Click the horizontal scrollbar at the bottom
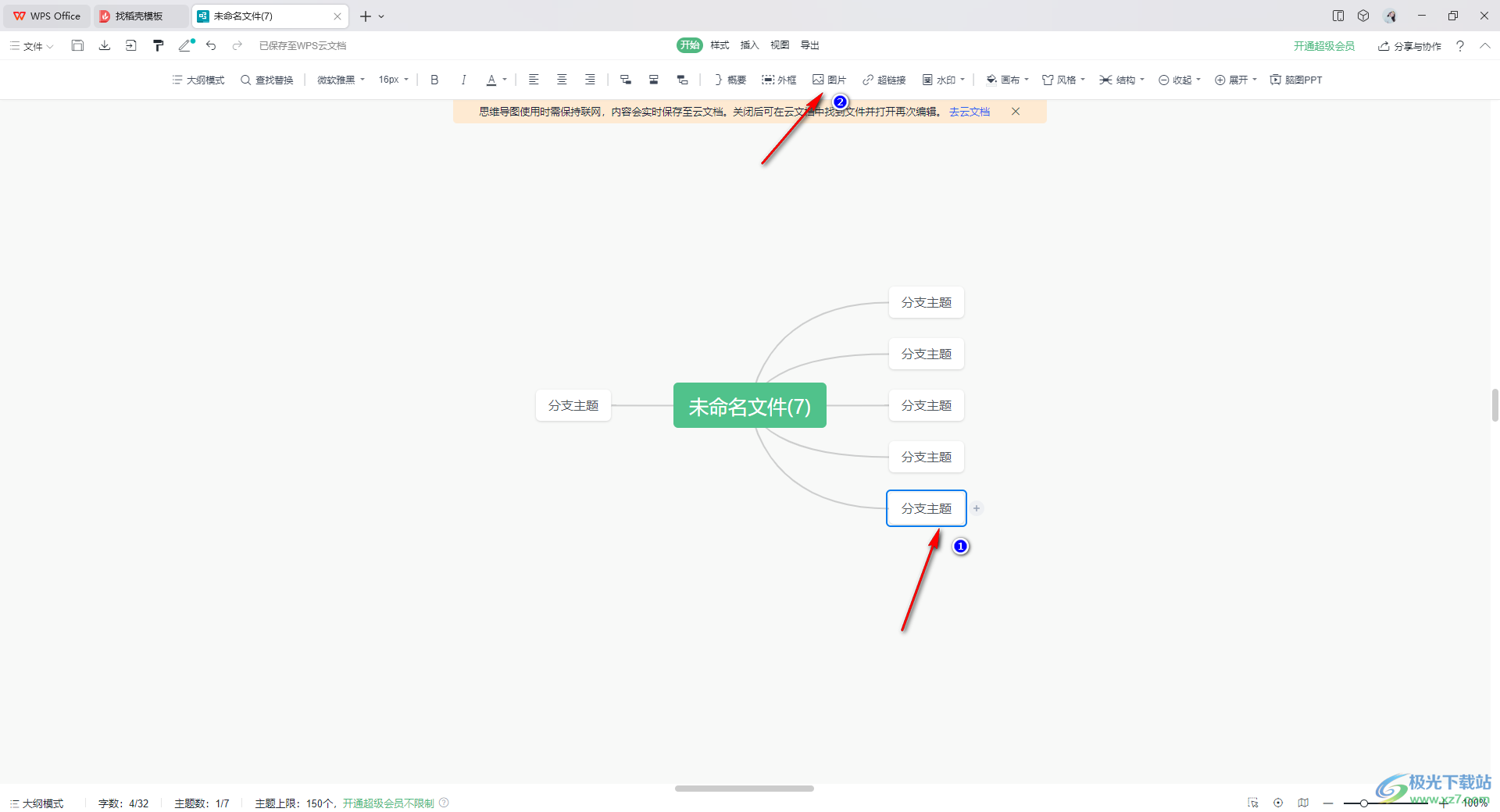 (745, 789)
